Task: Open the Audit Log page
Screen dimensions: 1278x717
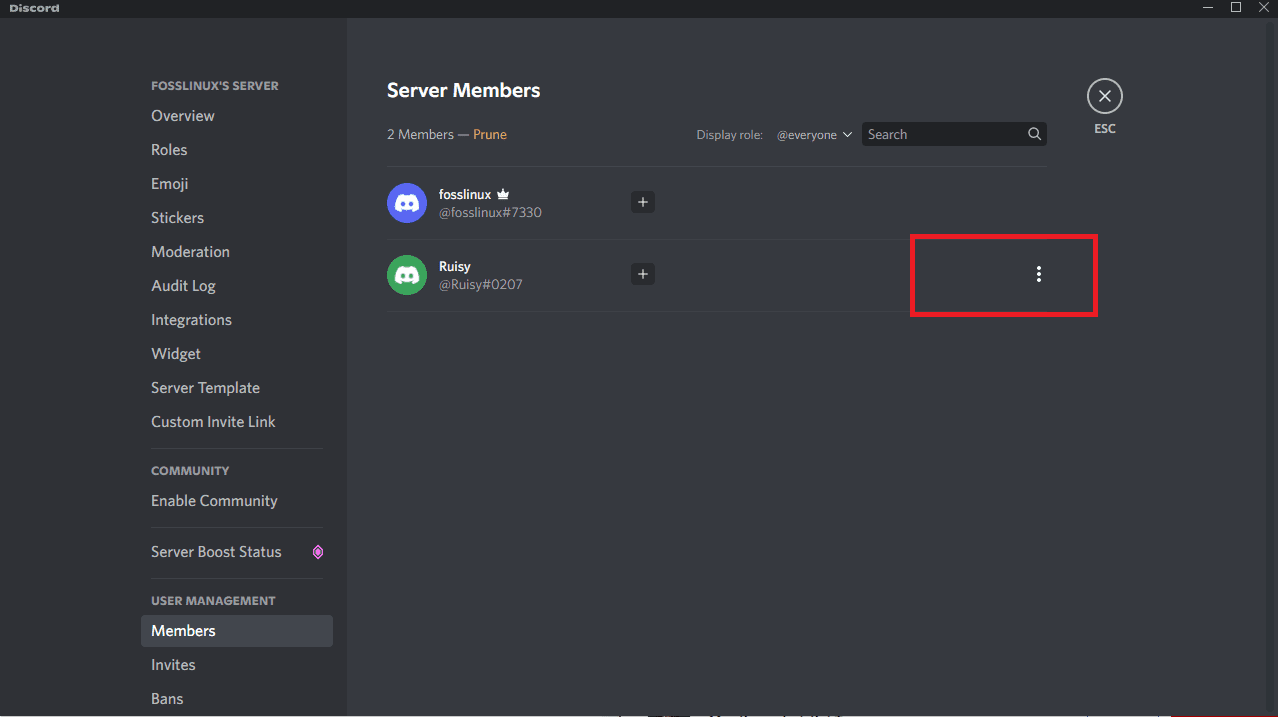Action: point(183,286)
